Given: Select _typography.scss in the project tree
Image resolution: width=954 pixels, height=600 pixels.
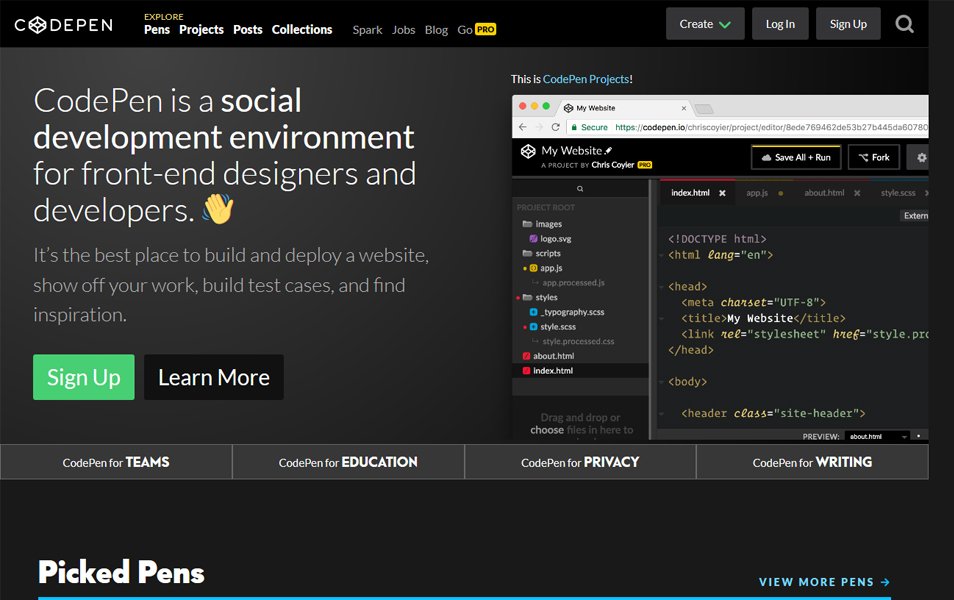Looking at the screenshot, I should coord(566,312).
